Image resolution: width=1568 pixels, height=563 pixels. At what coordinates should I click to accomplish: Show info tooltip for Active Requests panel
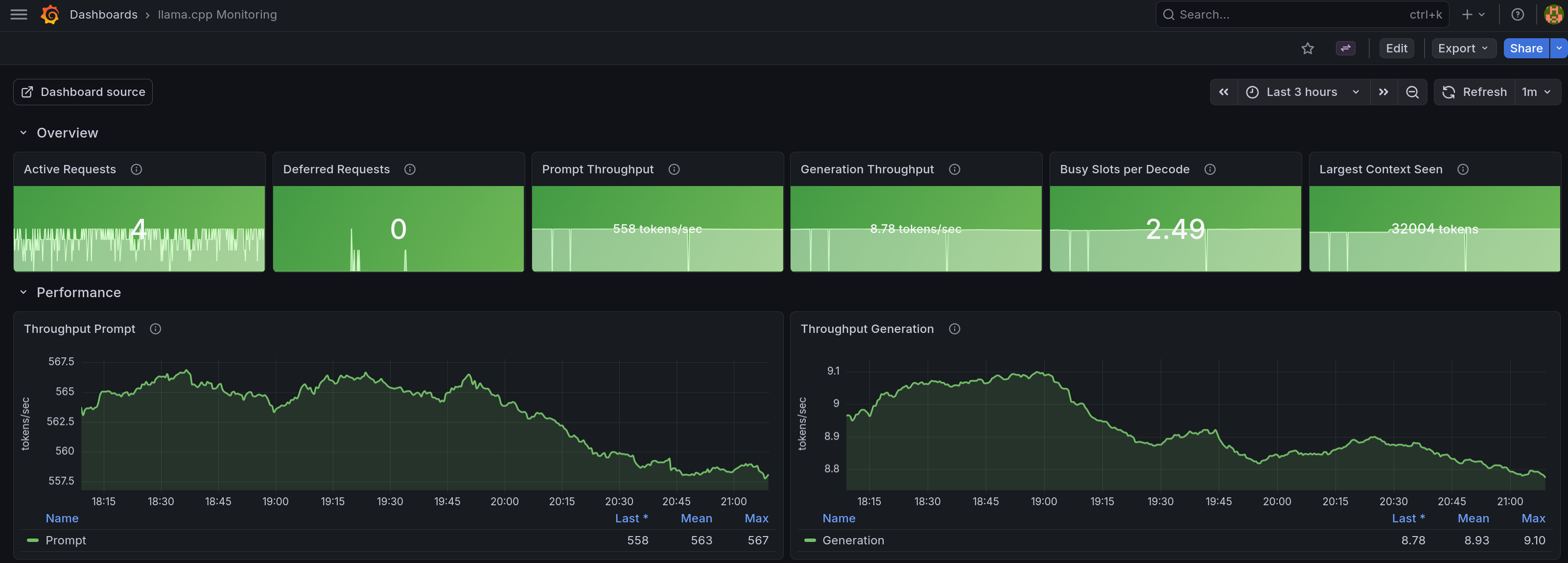(x=137, y=169)
